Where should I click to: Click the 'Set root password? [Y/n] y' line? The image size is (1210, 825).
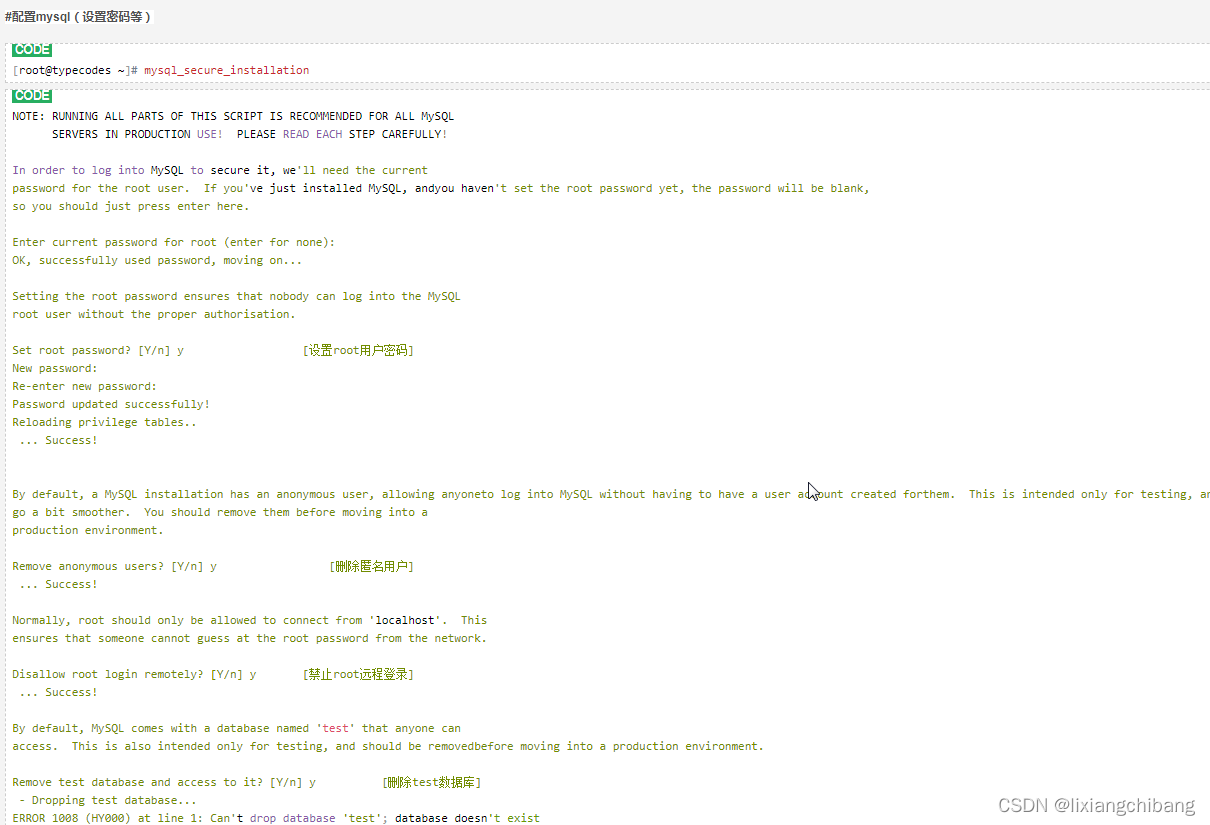tap(98, 350)
